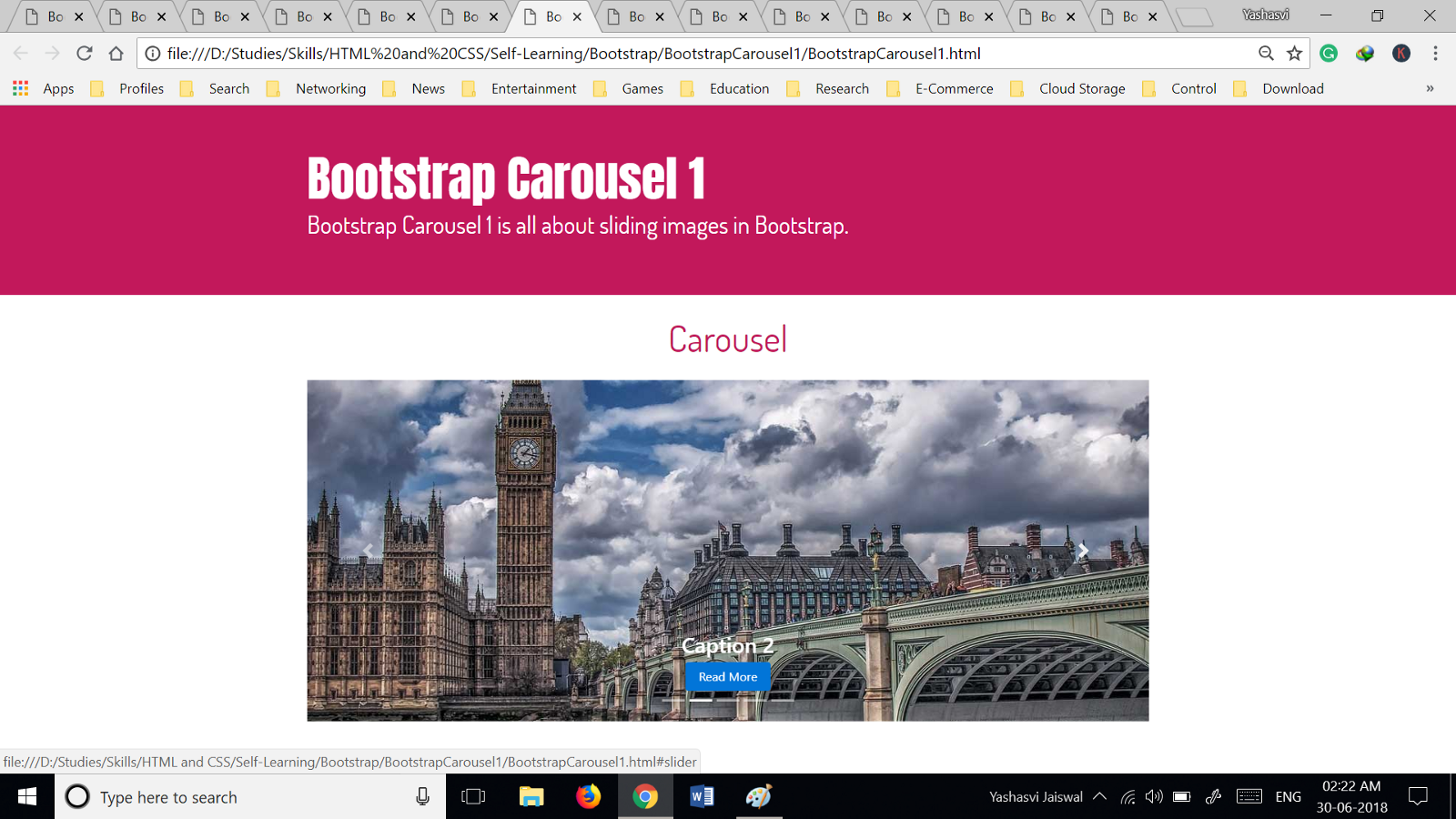The width and height of the screenshot is (1456, 819).
Task: Open the Action Center notifications icon
Action: (1418, 797)
